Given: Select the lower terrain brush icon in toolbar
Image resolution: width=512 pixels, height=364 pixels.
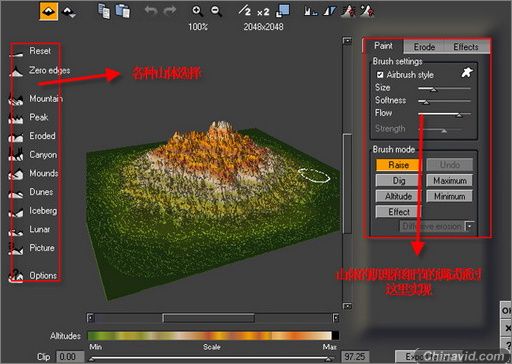Looking at the screenshot, I should point(69,12).
